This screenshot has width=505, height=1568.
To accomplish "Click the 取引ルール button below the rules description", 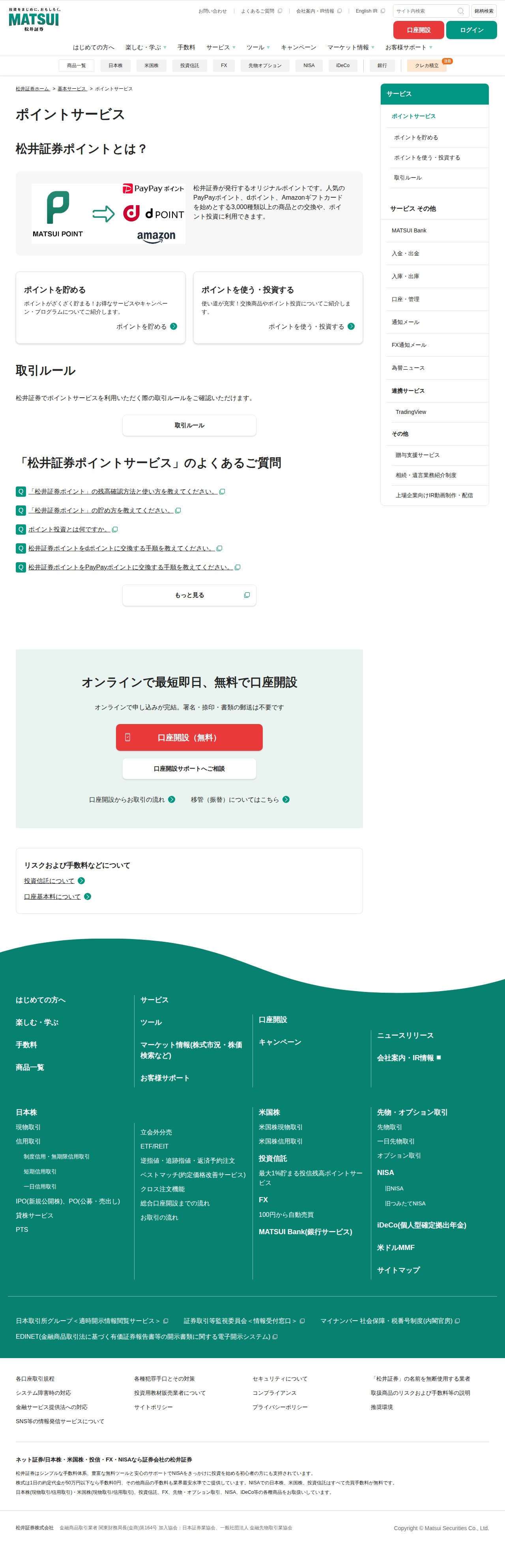I will point(189,425).
